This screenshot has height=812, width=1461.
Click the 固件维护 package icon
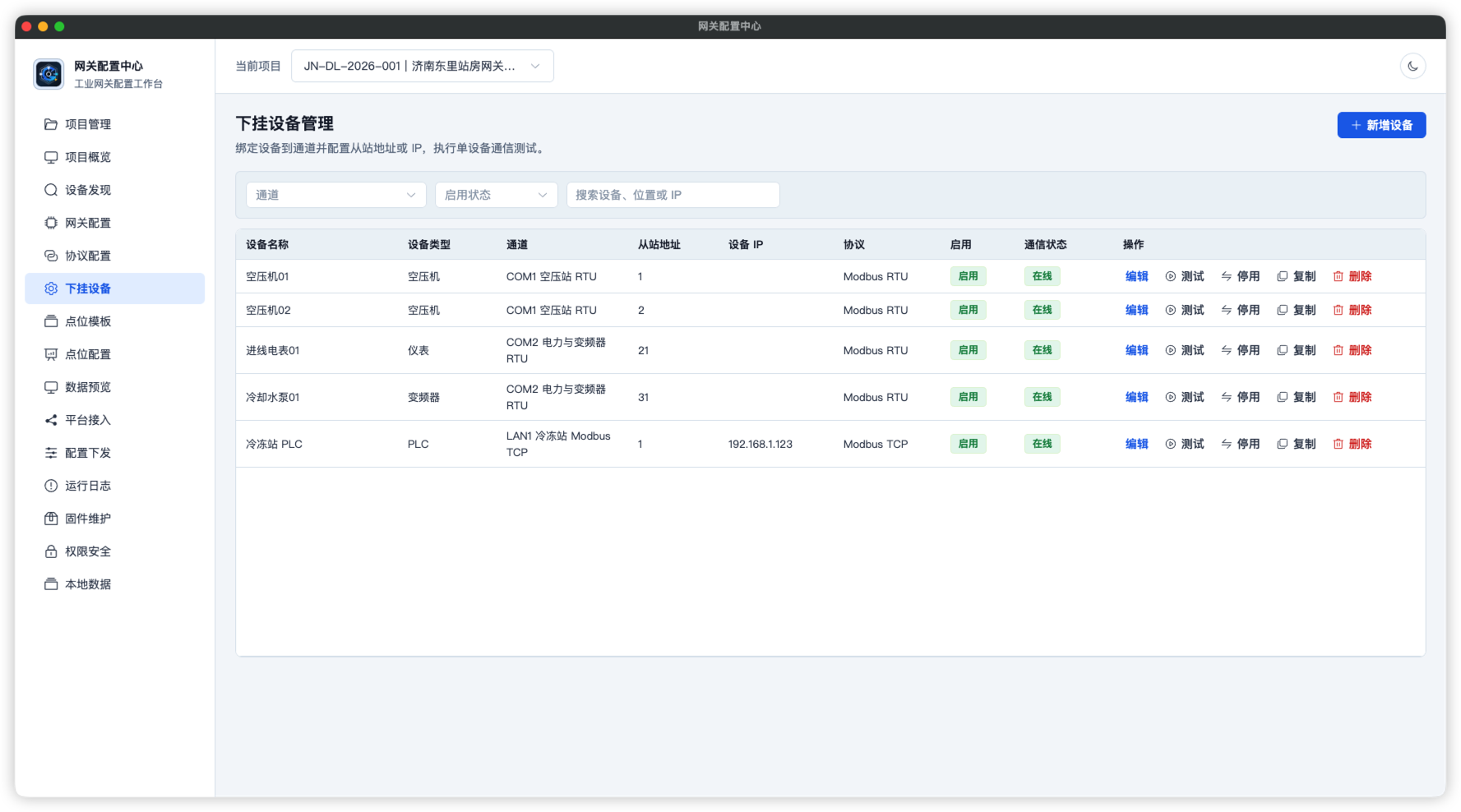[51, 519]
